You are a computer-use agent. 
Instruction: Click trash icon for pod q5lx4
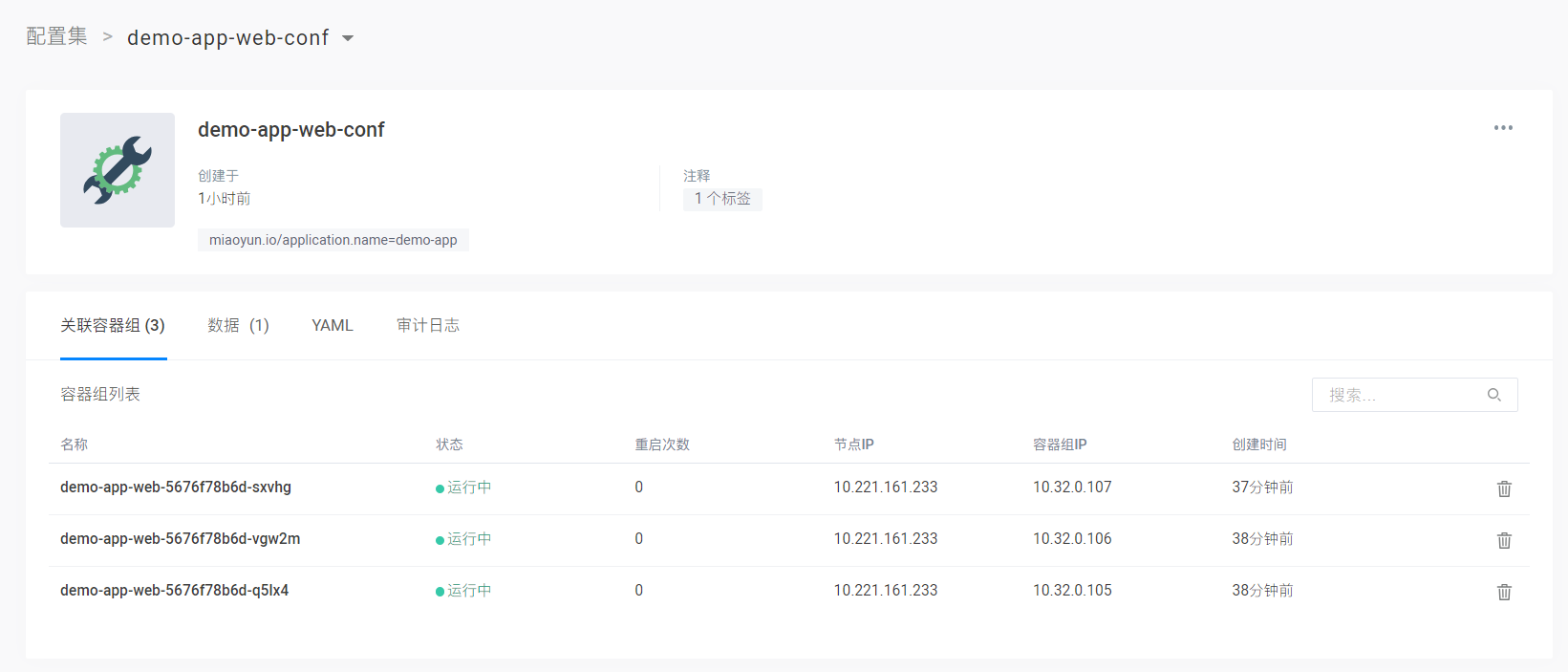click(x=1504, y=592)
